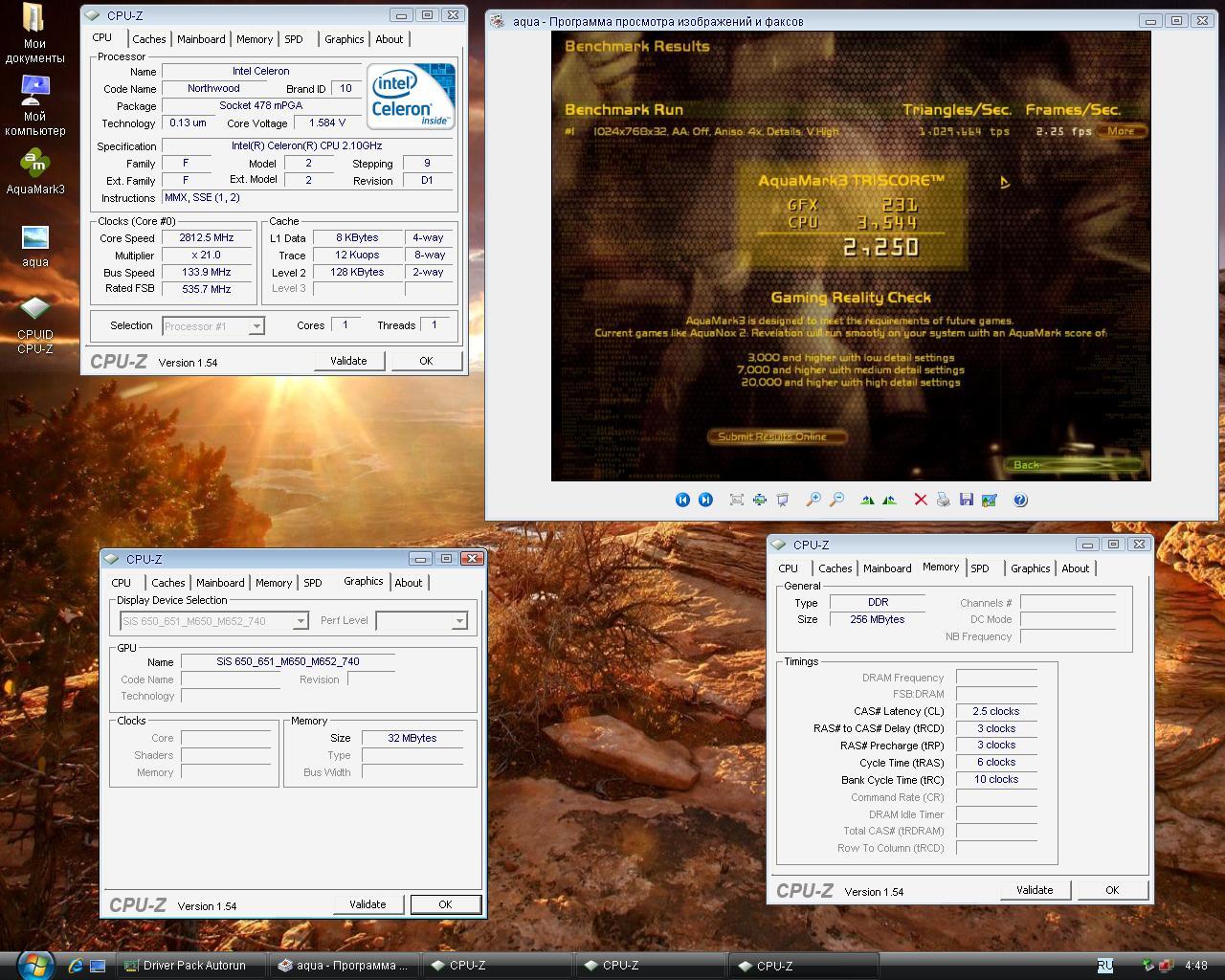
Task: Zoom in with the magnifier plus icon
Action: click(x=813, y=500)
